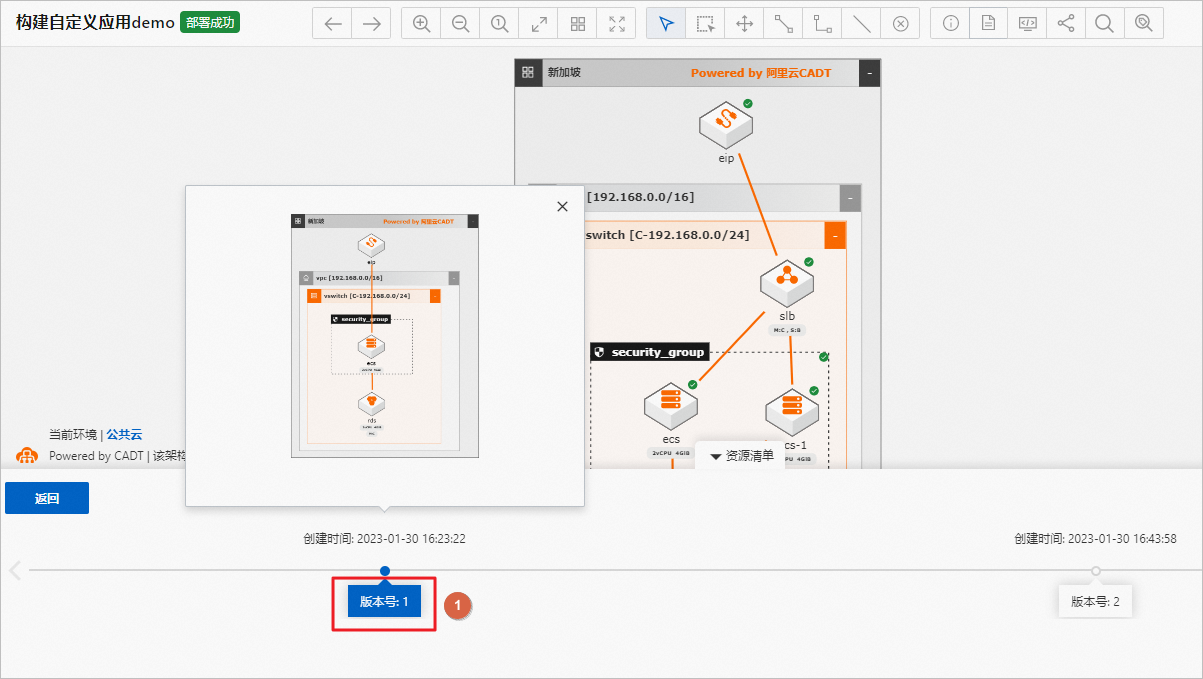This screenshot has height=679, width=1203.
Task: Select the 版本号: 1 version label
Action: click(384, 601)
